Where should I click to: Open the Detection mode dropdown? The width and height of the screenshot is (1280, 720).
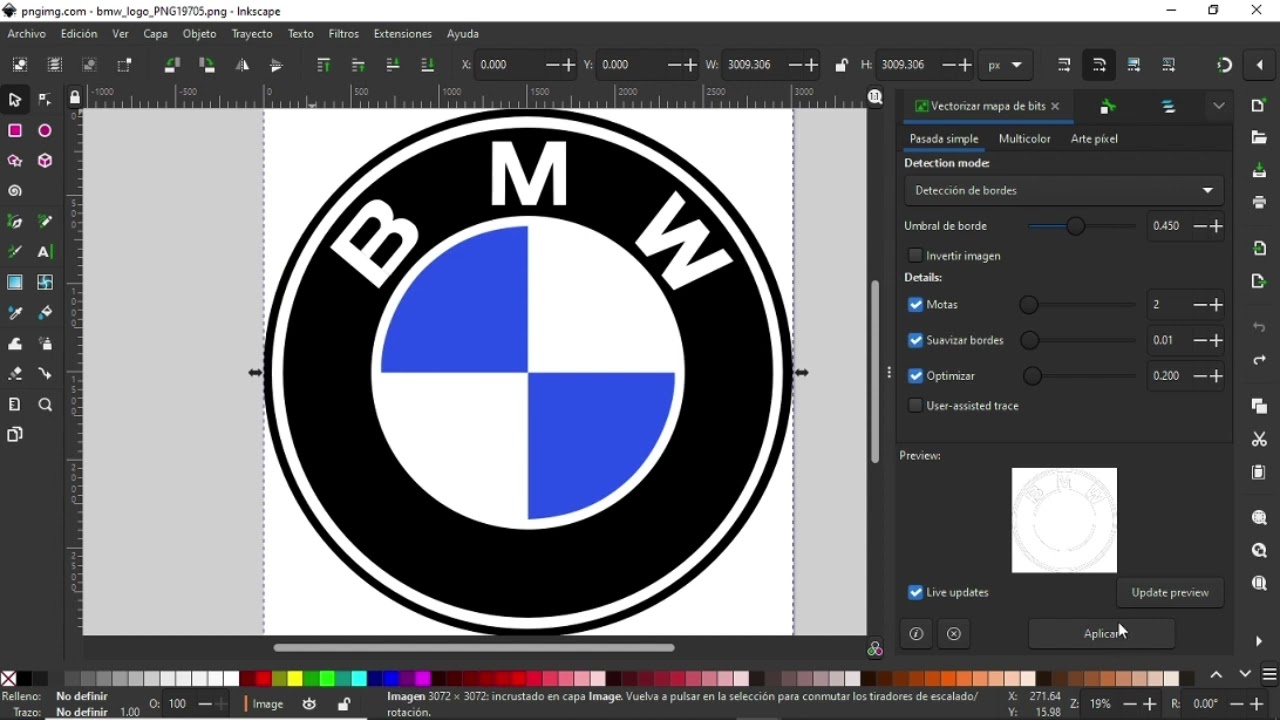coord(1064,190)
